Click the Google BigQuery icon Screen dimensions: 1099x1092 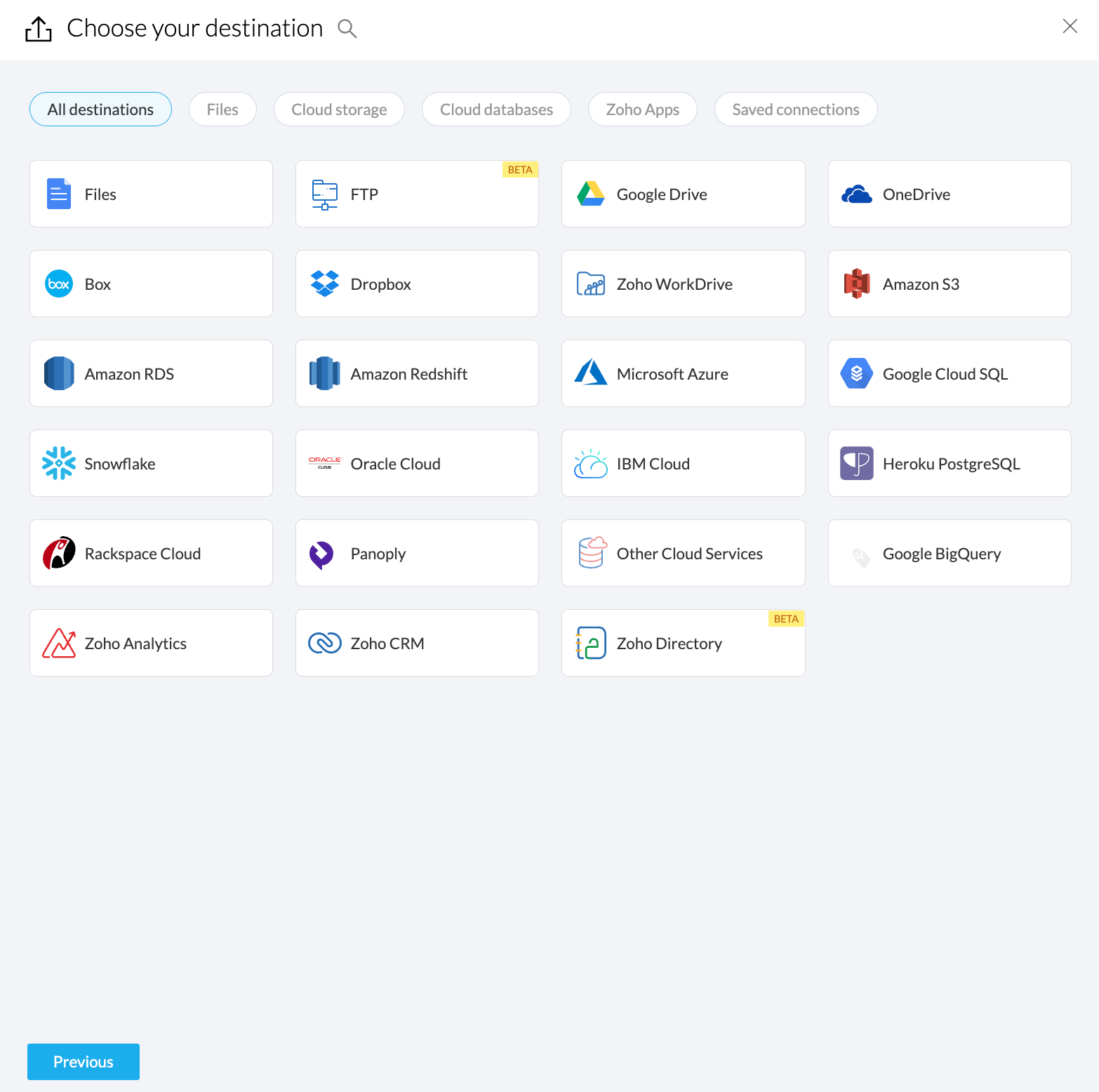coord(860,557)
